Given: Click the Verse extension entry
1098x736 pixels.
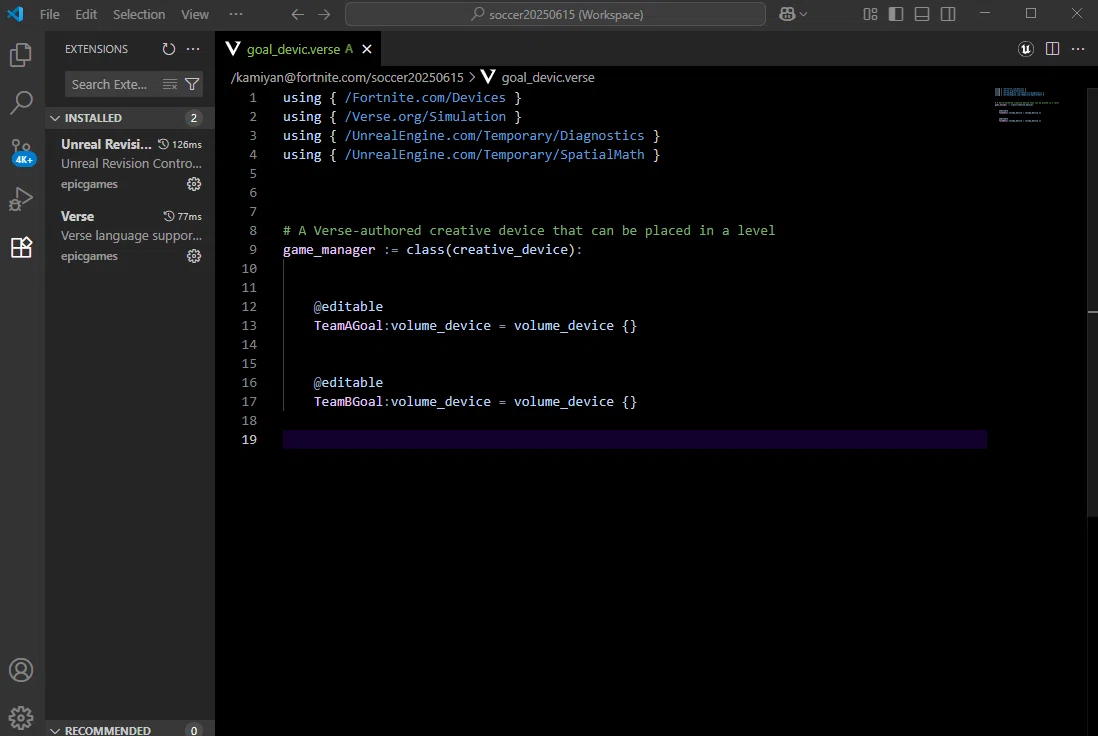Looking at the screenshot, I should (x=130, y=236).
